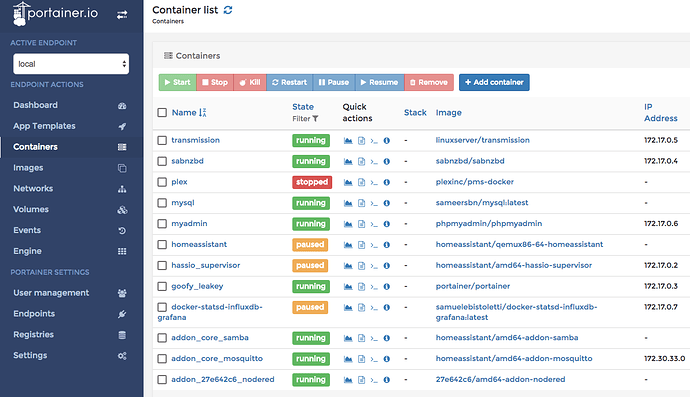The width and height of the screenshot is (690, 397).
Task: Click the refresh icon beside Container list
Action: click(228, 10)
